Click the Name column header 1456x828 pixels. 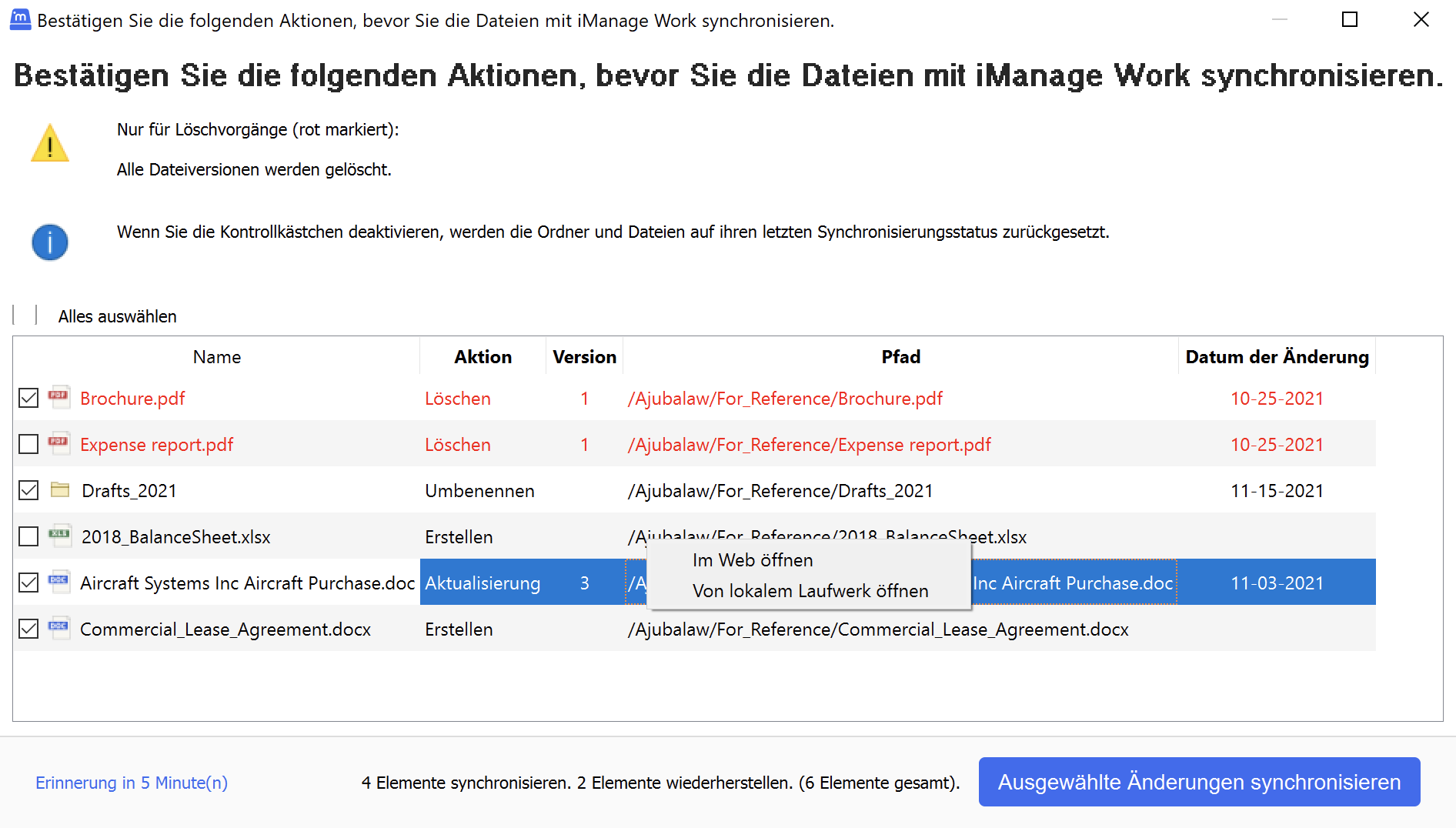click(217, 357)
